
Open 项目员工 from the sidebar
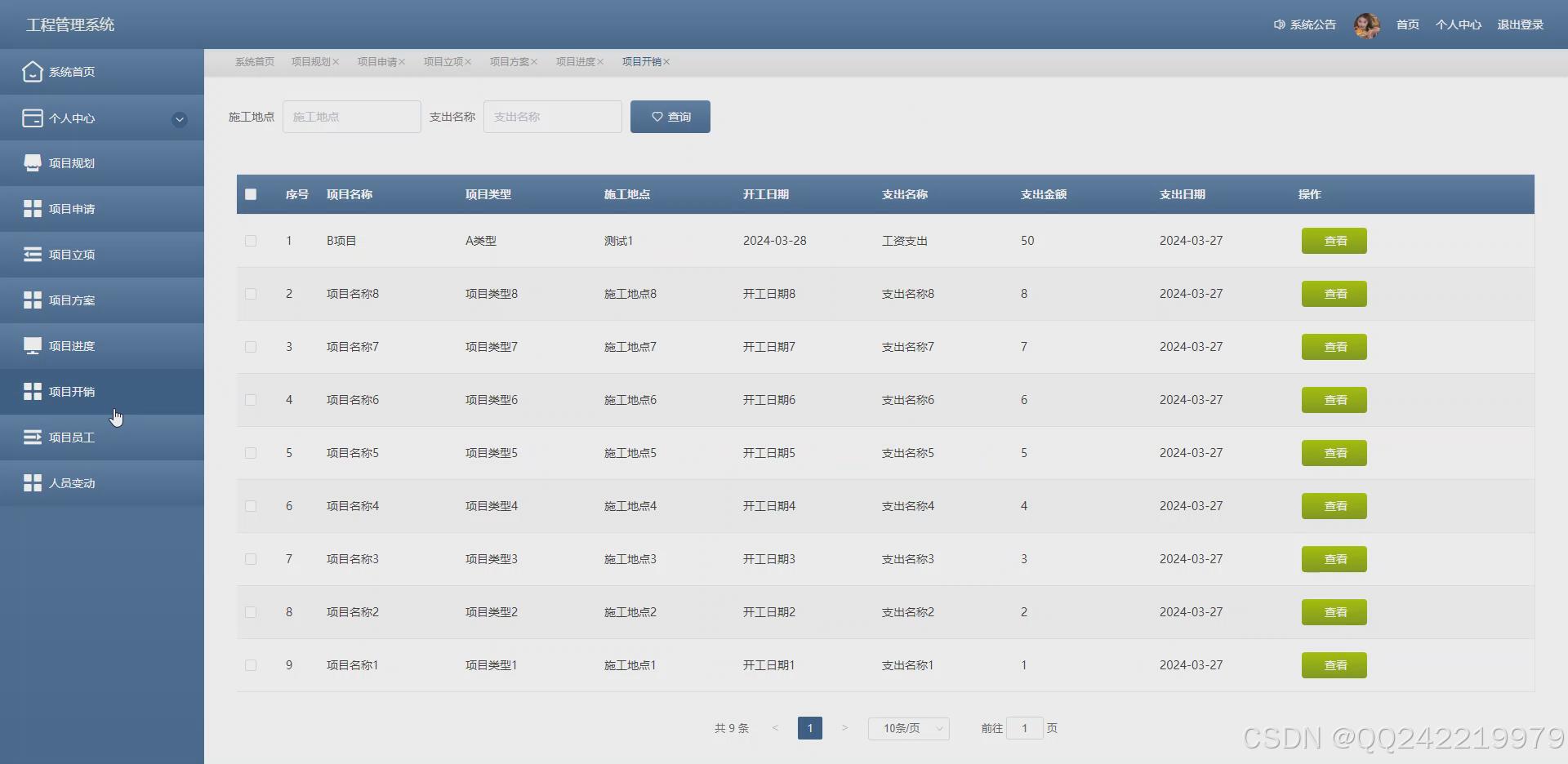pyautogui.click(x=71, y=437)
